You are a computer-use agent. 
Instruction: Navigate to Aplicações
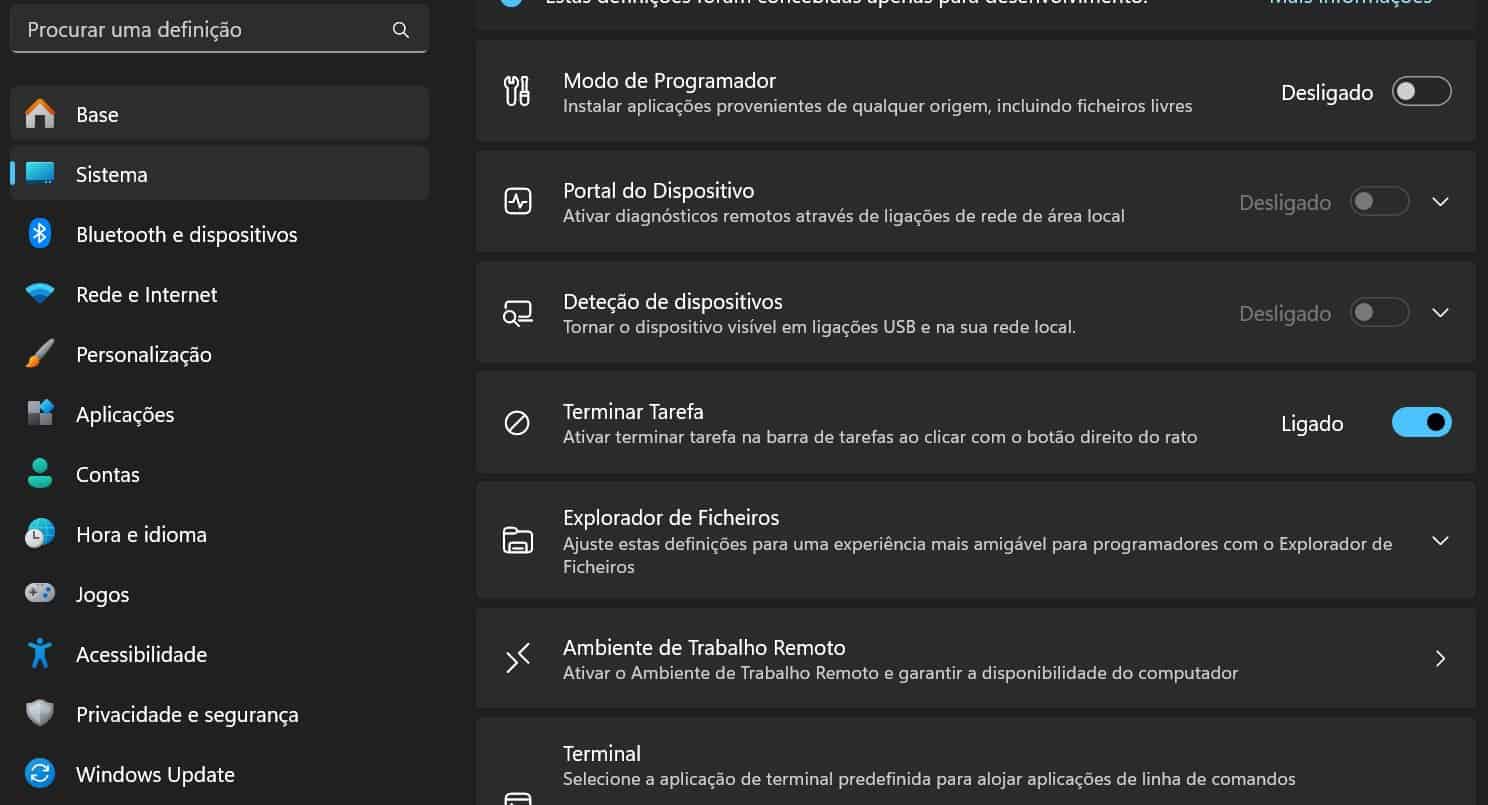point(219,414)
